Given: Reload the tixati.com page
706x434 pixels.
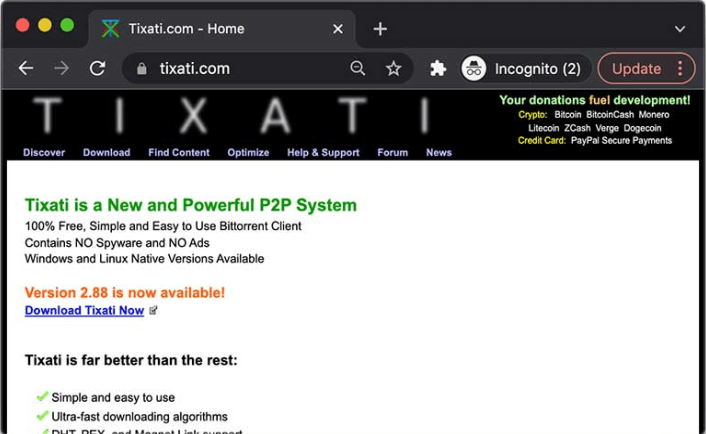Looking at the screenshot, I should click(97, 68).
